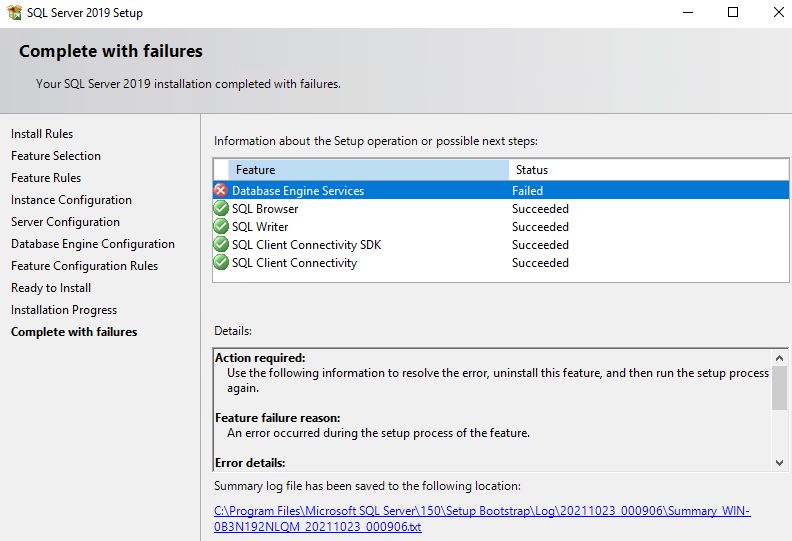Screen dimensions: 792x541
Task: Maximize the SQL Server 2019 Setup window
Action: [733, 13]
